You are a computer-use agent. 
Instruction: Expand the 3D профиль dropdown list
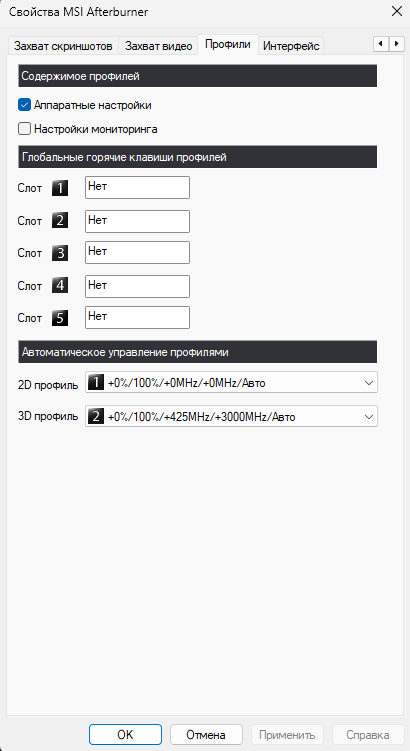pyautogui.click(x=231, y=416)
